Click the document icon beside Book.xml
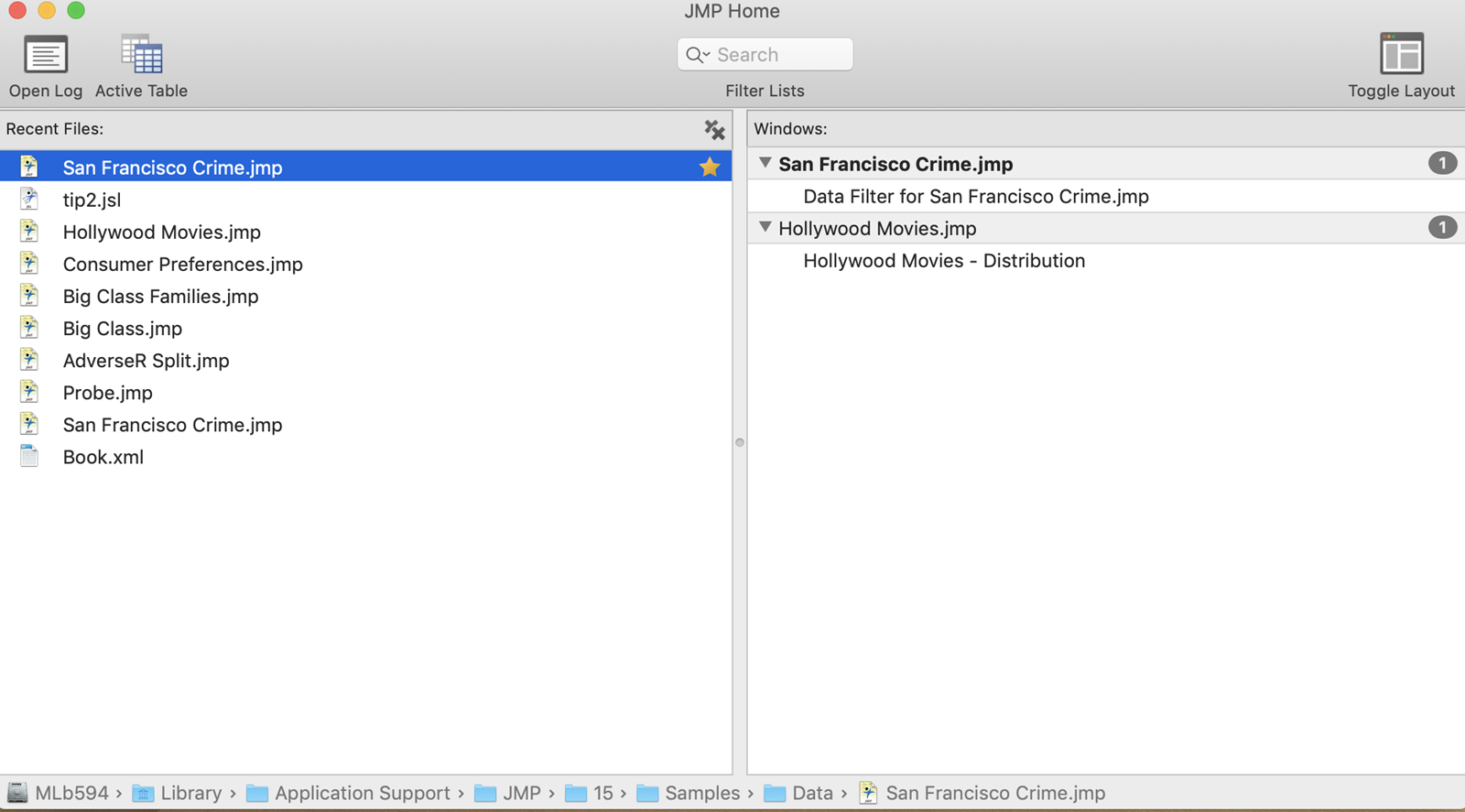This screenshot has height=812, width=1465. (29, 456)
